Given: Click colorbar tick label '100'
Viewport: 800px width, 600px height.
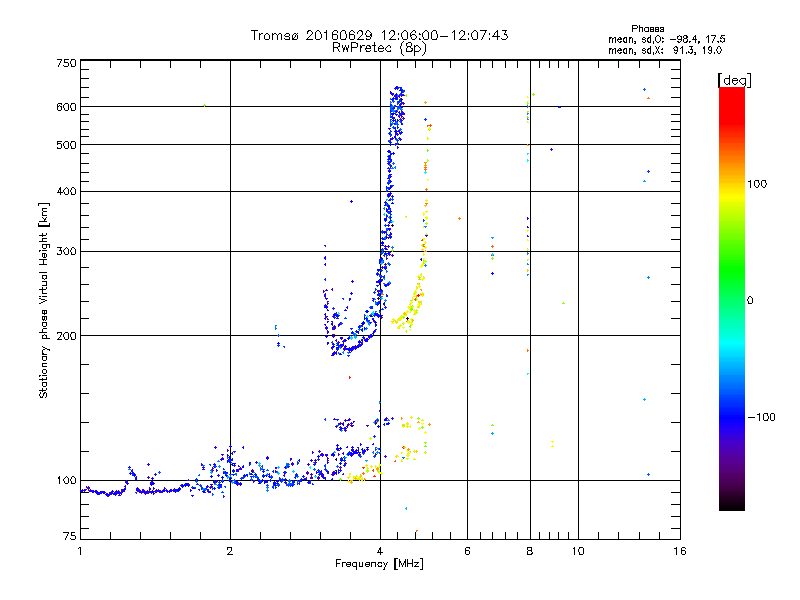Looking at the screenshot, I should pyautogui.click(x=757, y=184).
